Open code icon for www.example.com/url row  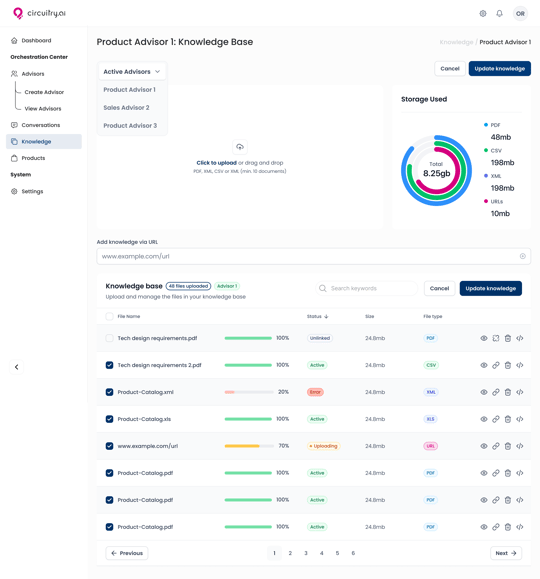(x=520, y=446)
